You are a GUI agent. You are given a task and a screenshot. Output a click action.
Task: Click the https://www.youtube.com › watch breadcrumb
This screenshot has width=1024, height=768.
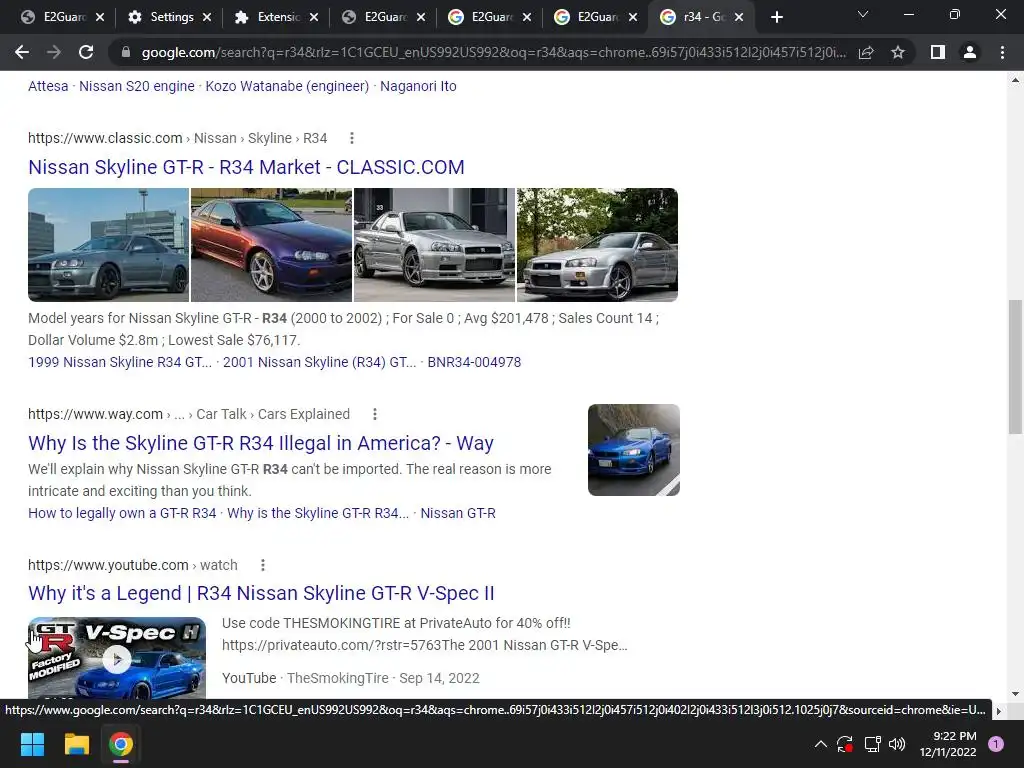133,565
